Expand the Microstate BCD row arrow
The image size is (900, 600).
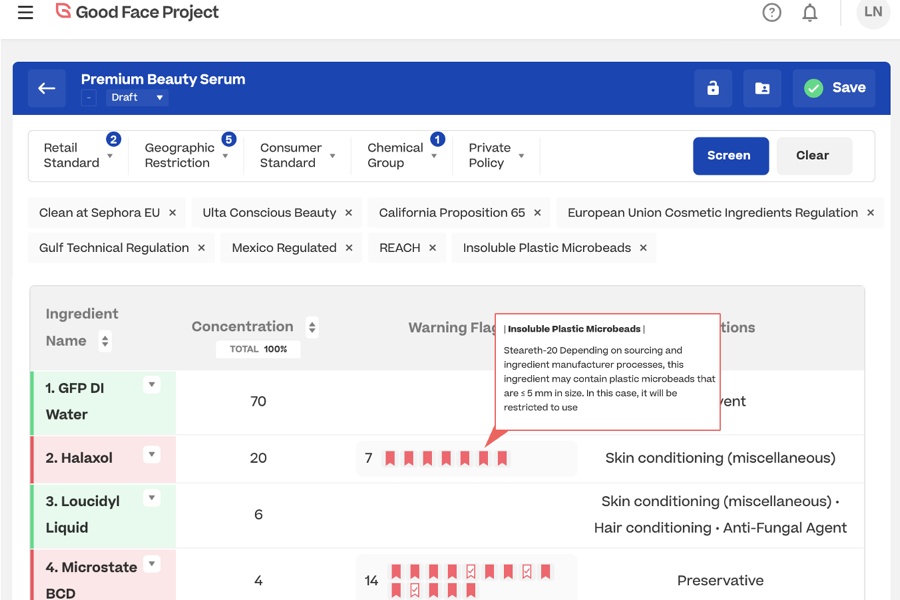[152, 564]
